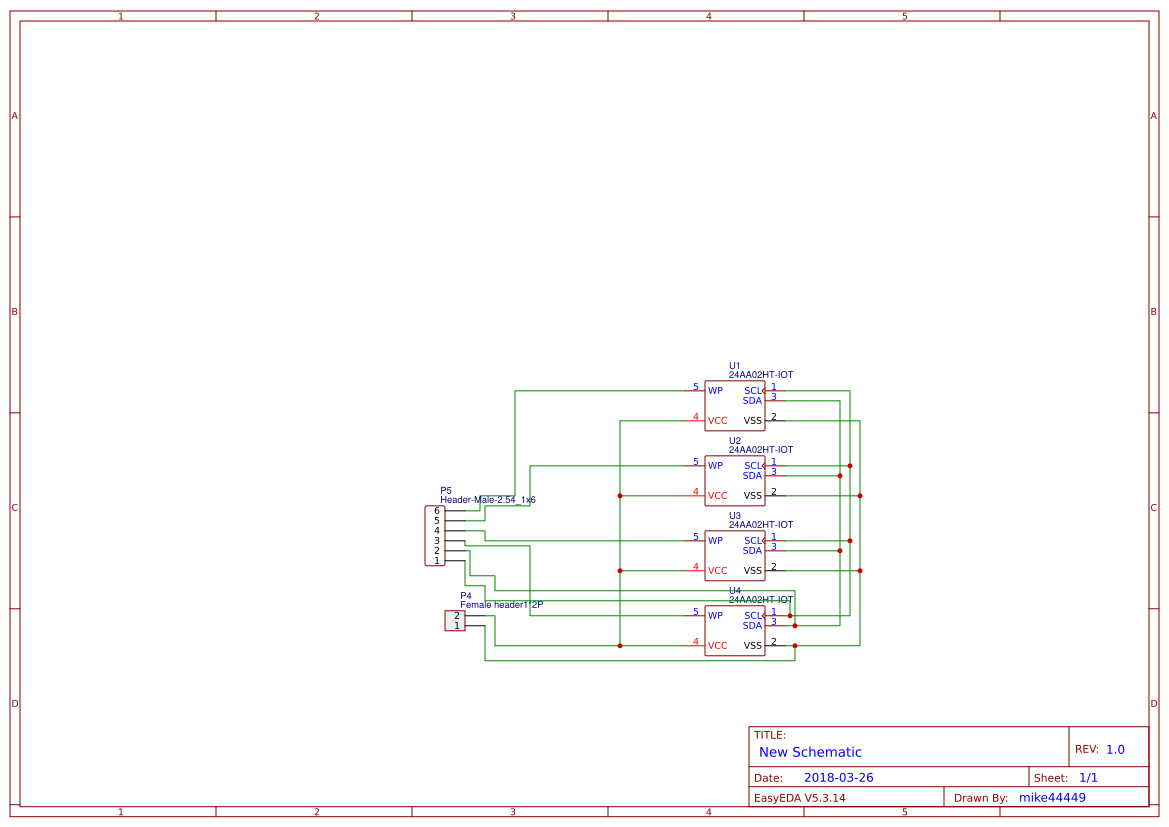Screen dimensions: 1169x827
Task: Click the 24AA02HT-IOT part name under U3
Action: click(x=760, y=525)
